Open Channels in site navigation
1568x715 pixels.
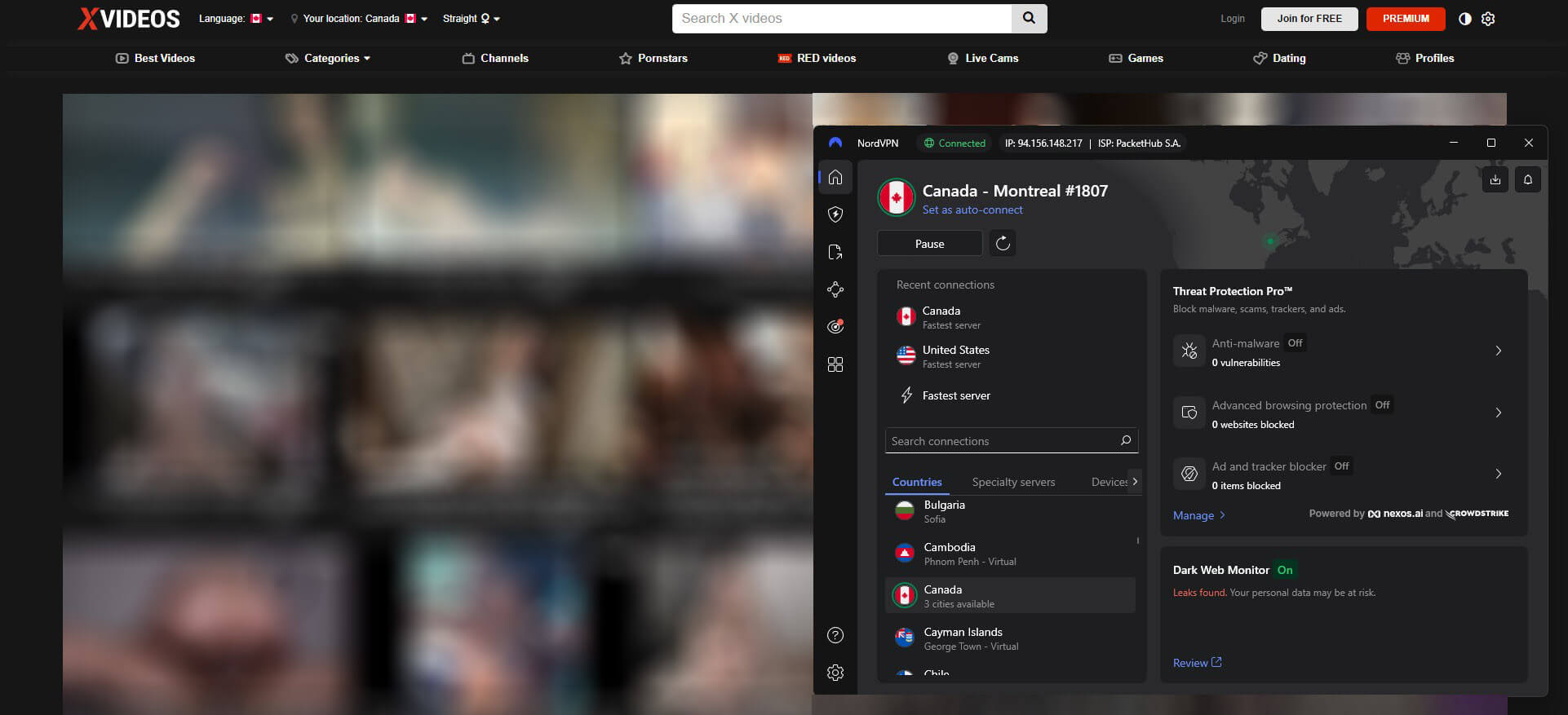[x=495, y=58]
